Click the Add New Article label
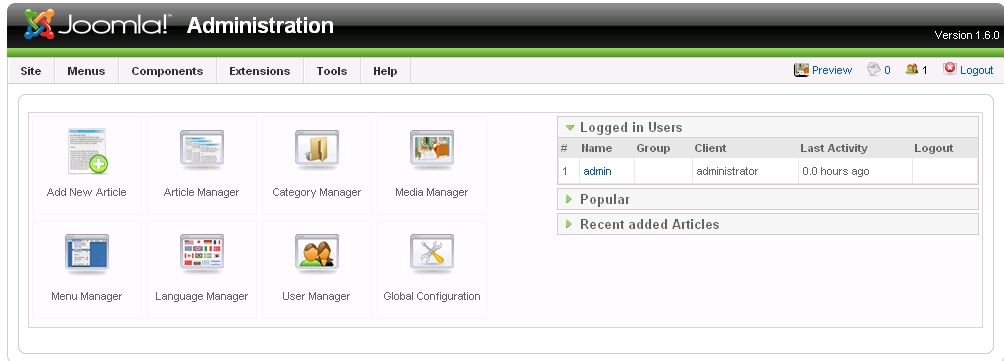The width and height of the screenshot is (1004, 361). [86, 192]
